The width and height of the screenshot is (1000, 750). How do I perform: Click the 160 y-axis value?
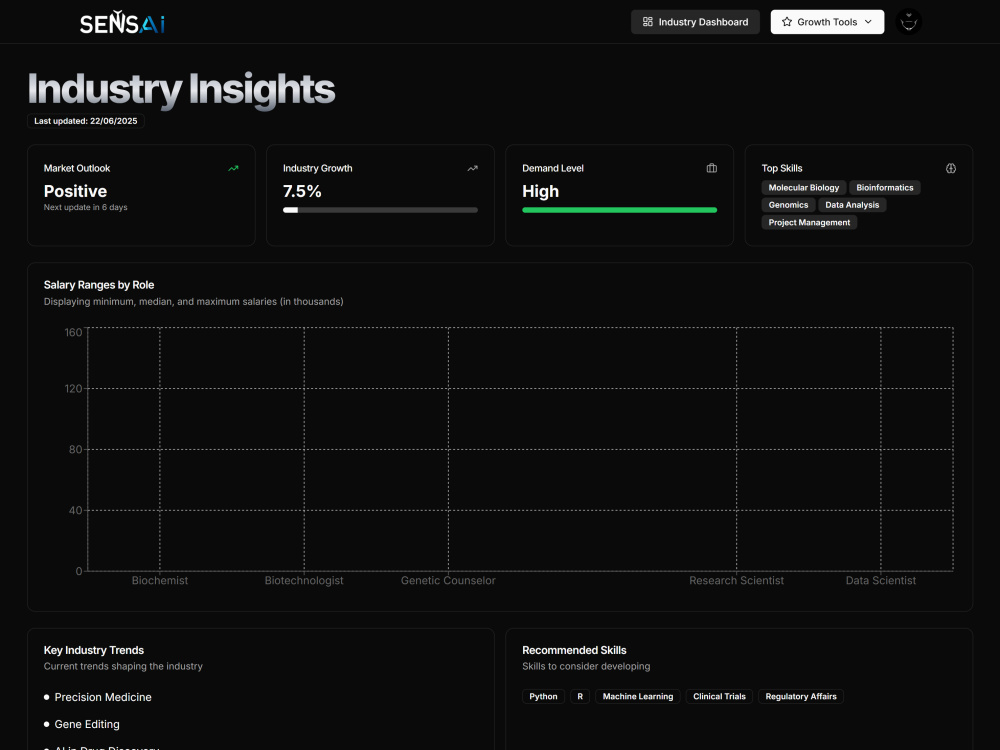73,332
